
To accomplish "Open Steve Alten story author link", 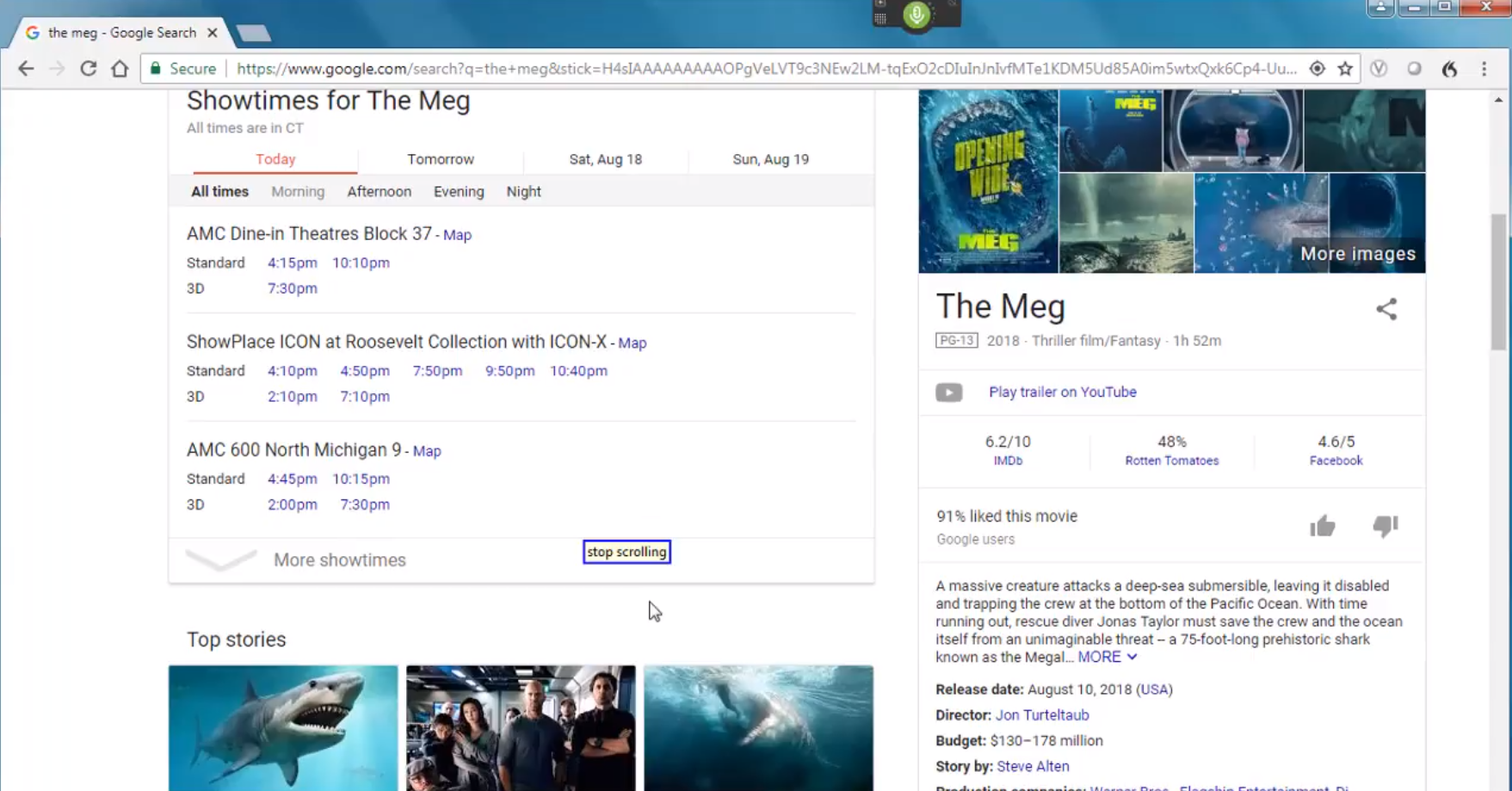I will tap(1033, 766).
